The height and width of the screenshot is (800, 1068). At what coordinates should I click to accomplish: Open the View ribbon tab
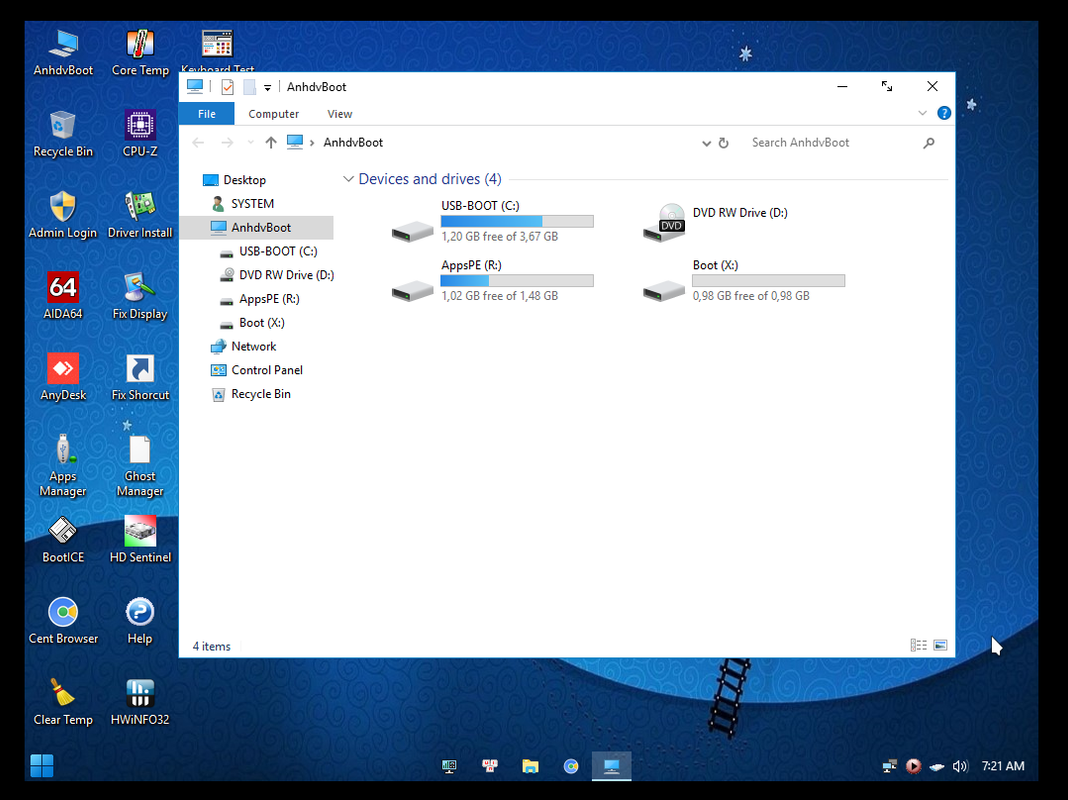point(339,114)
